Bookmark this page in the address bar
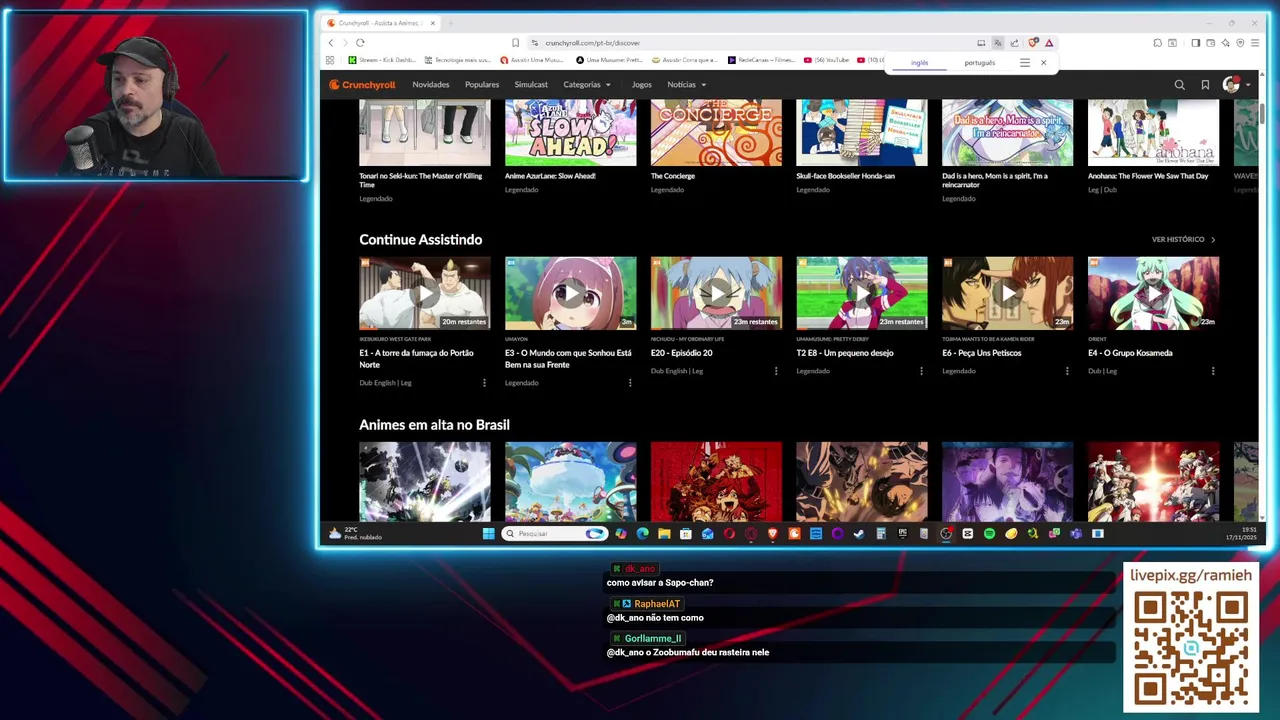 click(515, 43)
